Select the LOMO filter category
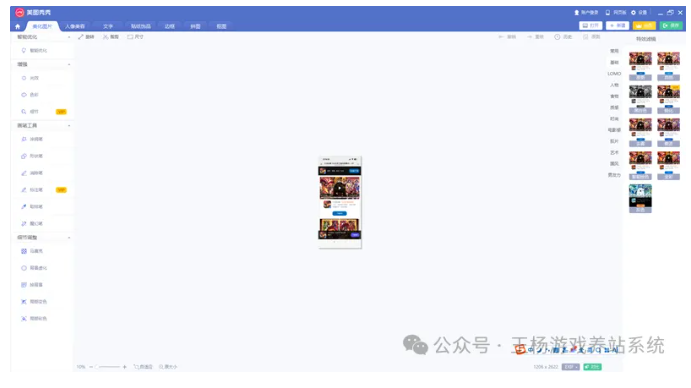 614,74
